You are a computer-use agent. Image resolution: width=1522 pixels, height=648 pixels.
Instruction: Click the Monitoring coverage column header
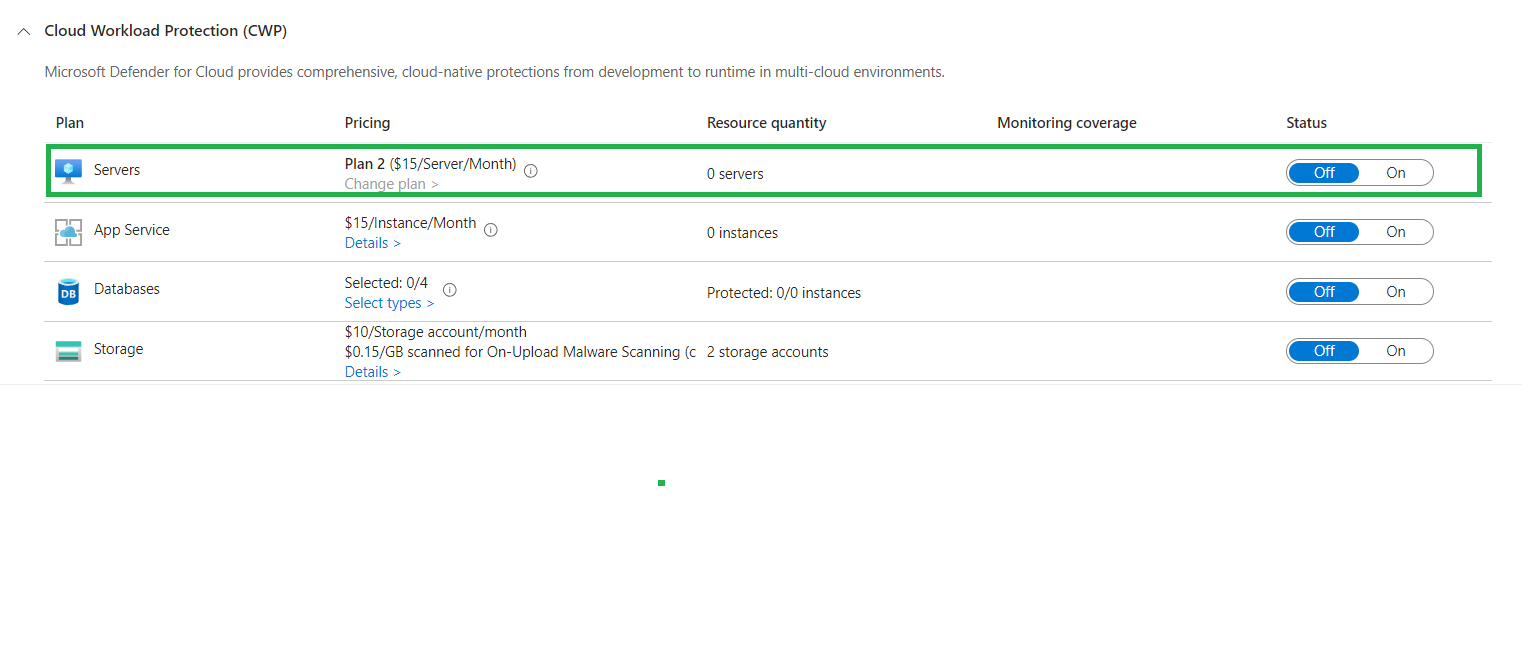click(1067, 123)
